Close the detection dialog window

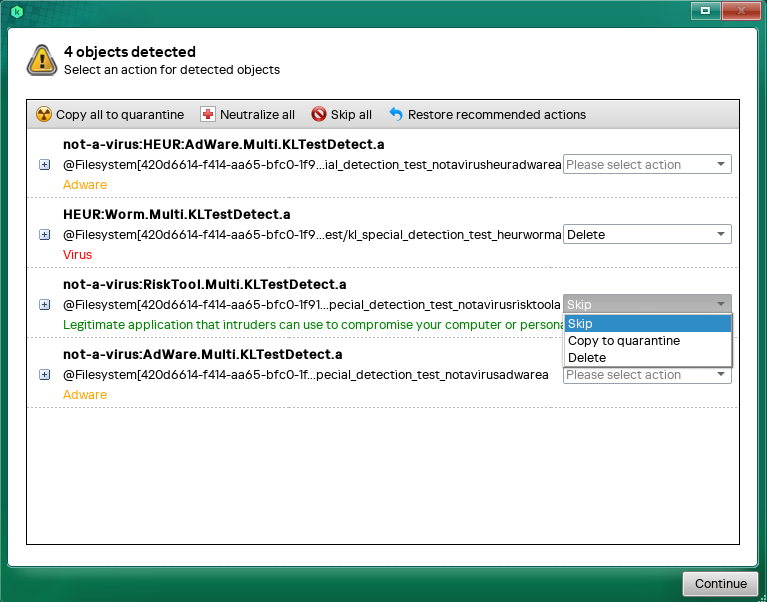point(741,10)
